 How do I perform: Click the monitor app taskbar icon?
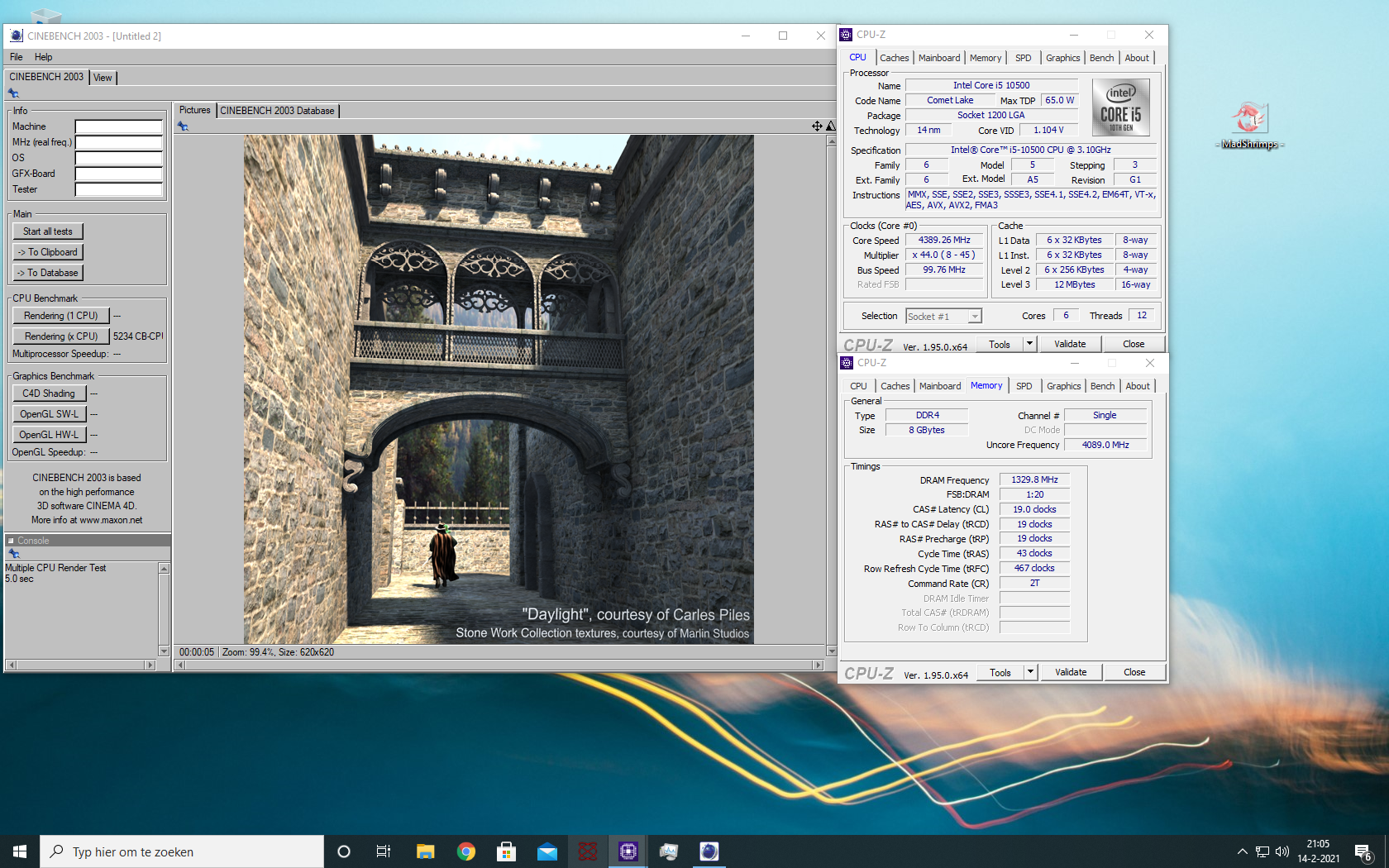coord(669,851)
